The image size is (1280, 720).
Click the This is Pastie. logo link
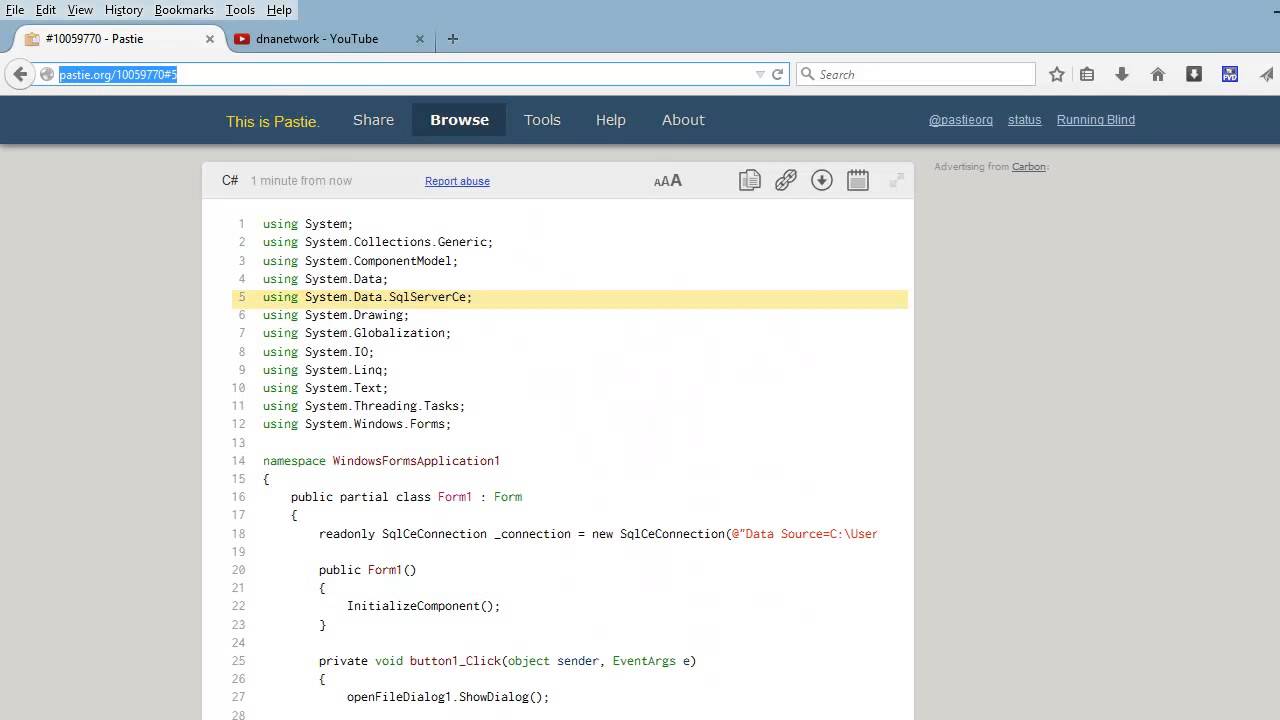pyautogui.click(x=273, y=121)
